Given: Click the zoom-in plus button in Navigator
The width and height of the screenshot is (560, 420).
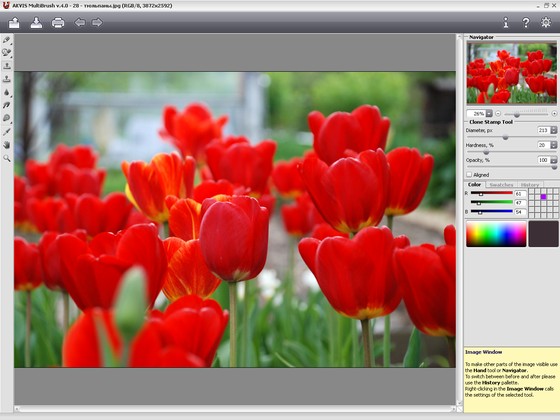Looking at the screenshot, I should pyautogui.click(x=554, y=114).
